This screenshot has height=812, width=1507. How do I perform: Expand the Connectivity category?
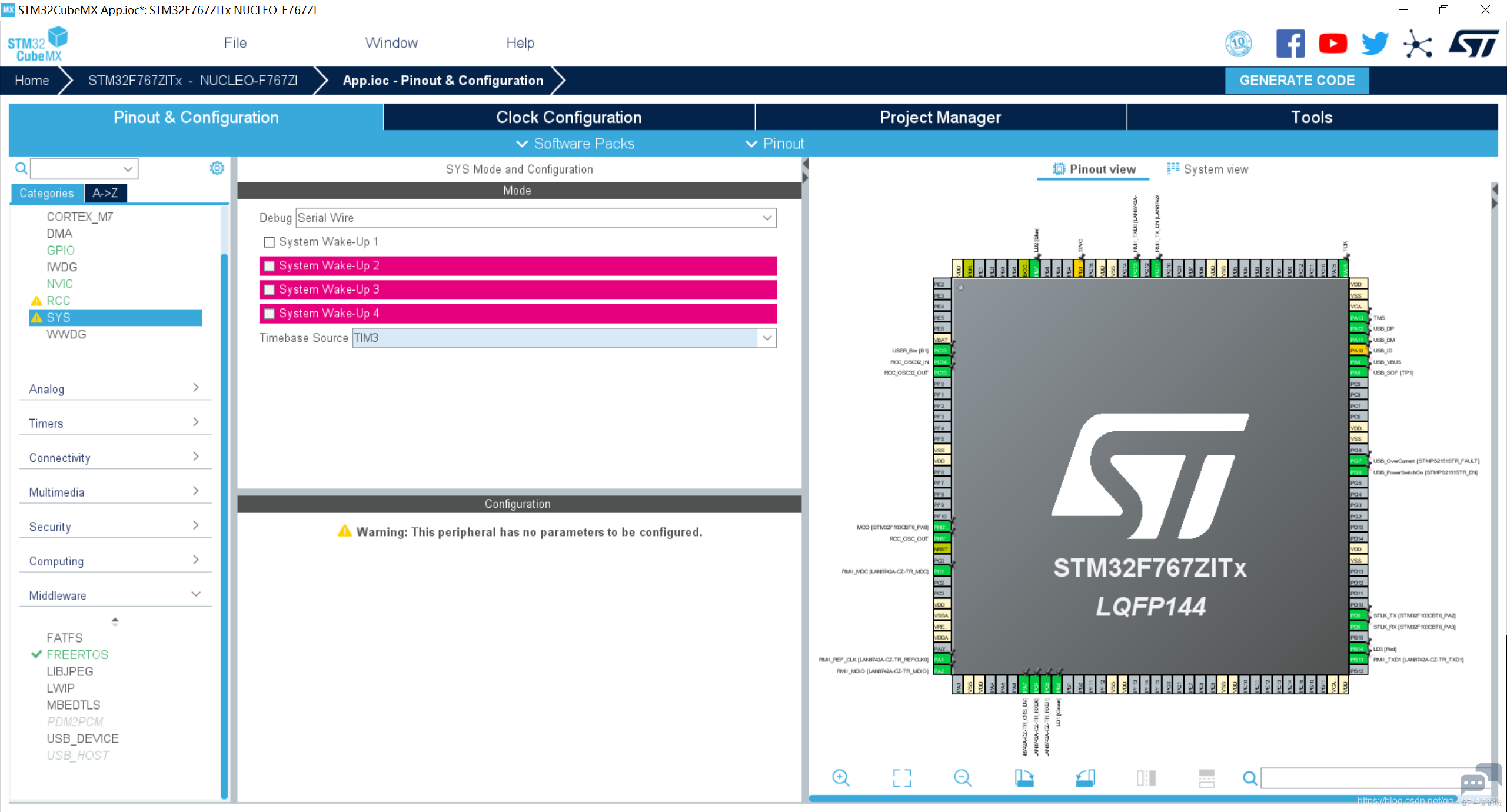115,457
